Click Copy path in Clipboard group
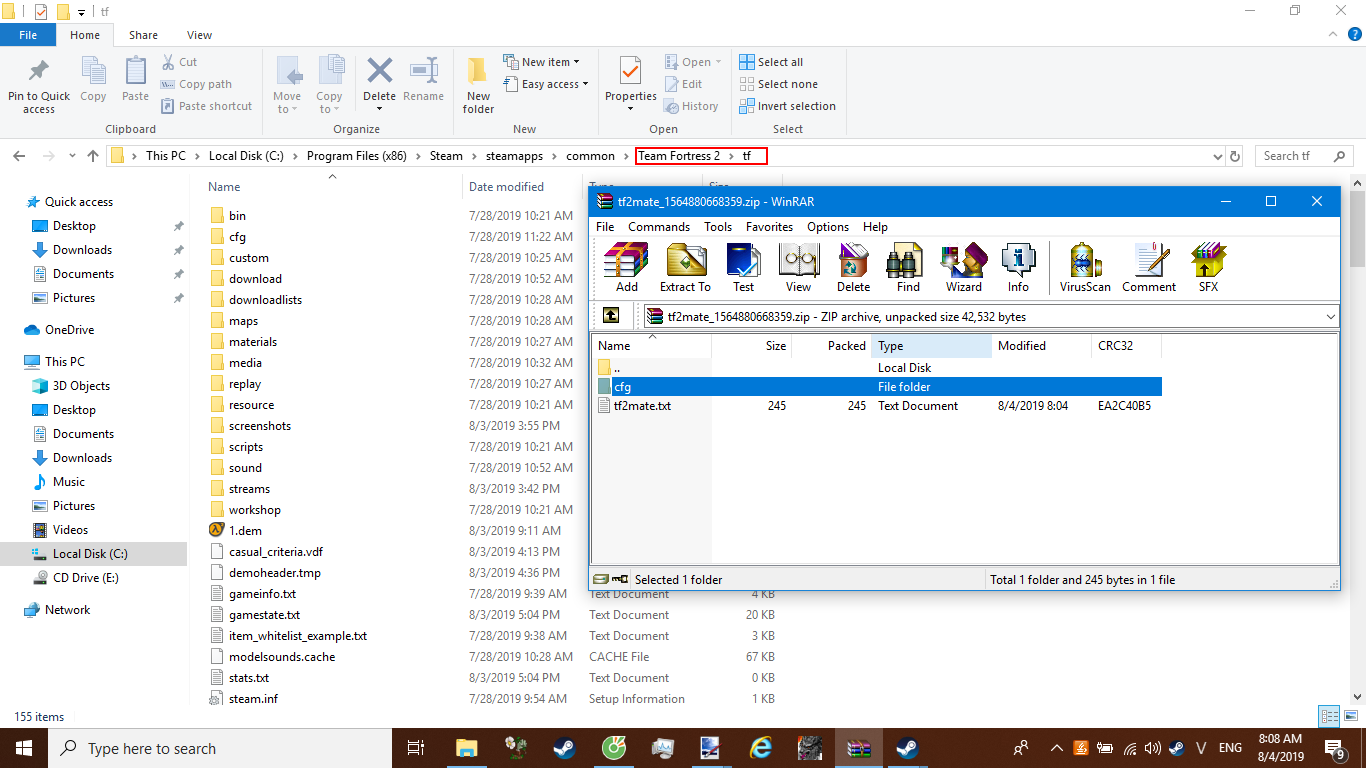 point(196,84)
